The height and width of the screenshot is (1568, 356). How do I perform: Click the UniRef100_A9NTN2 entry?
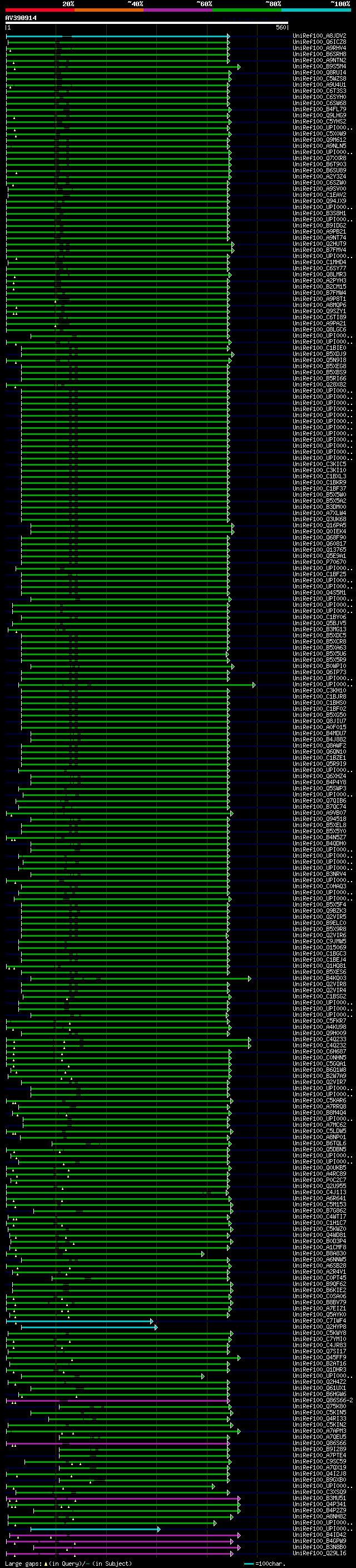(319, 60)
